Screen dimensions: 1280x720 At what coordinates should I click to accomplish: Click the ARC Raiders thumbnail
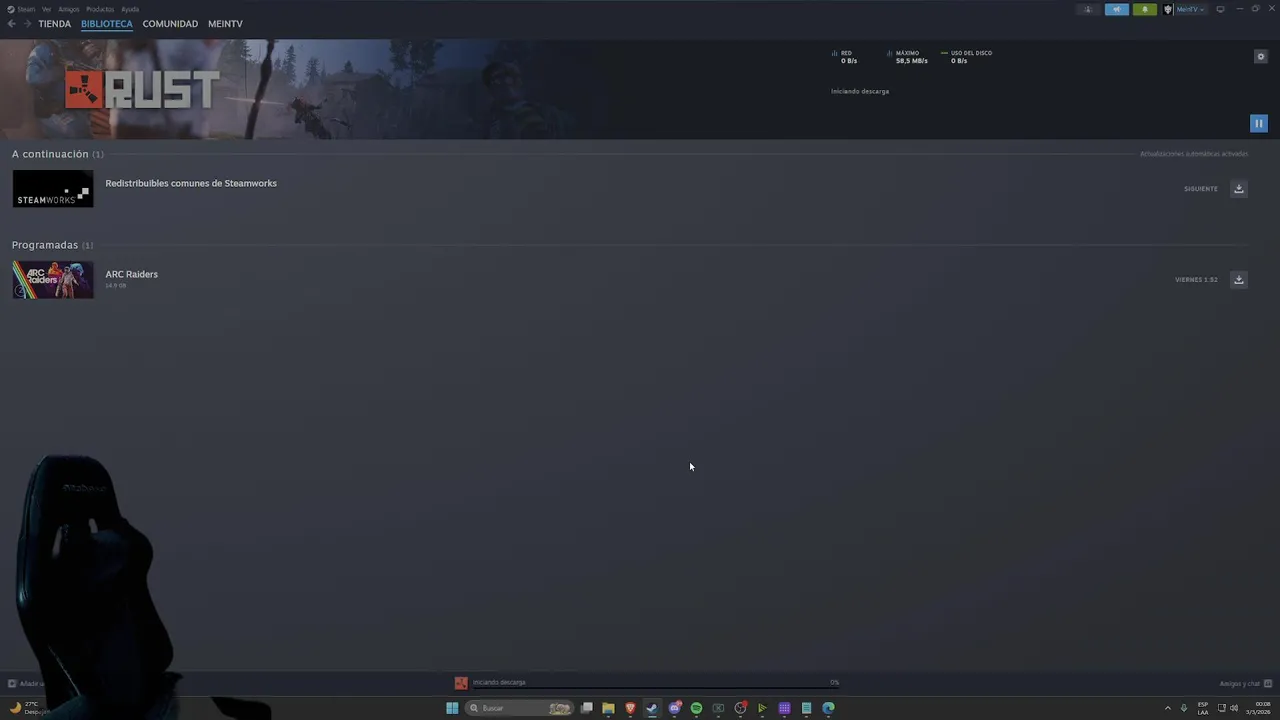(53, 280)
